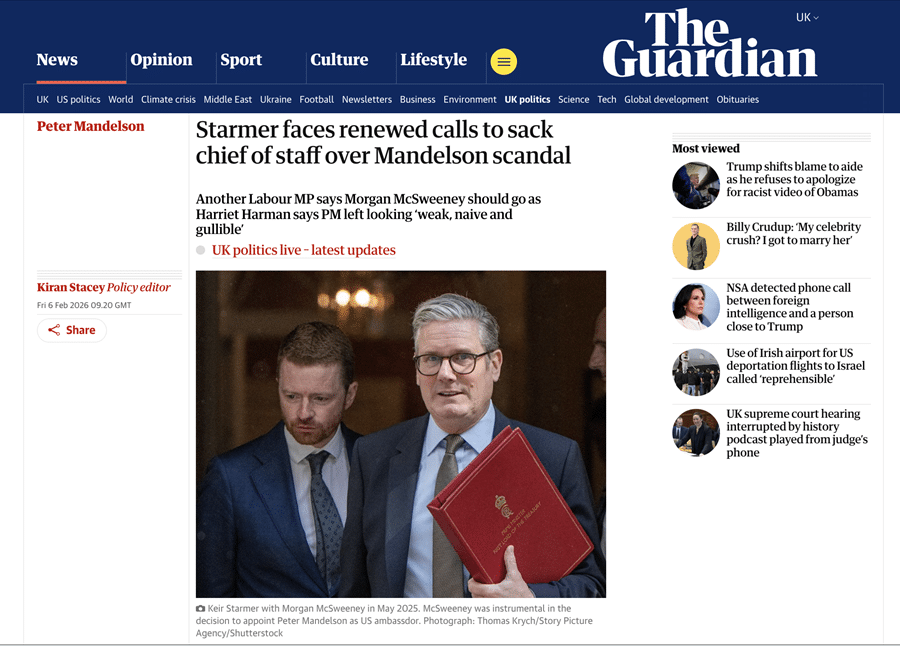Follow UK politics live latest updates link

point(304,250)
